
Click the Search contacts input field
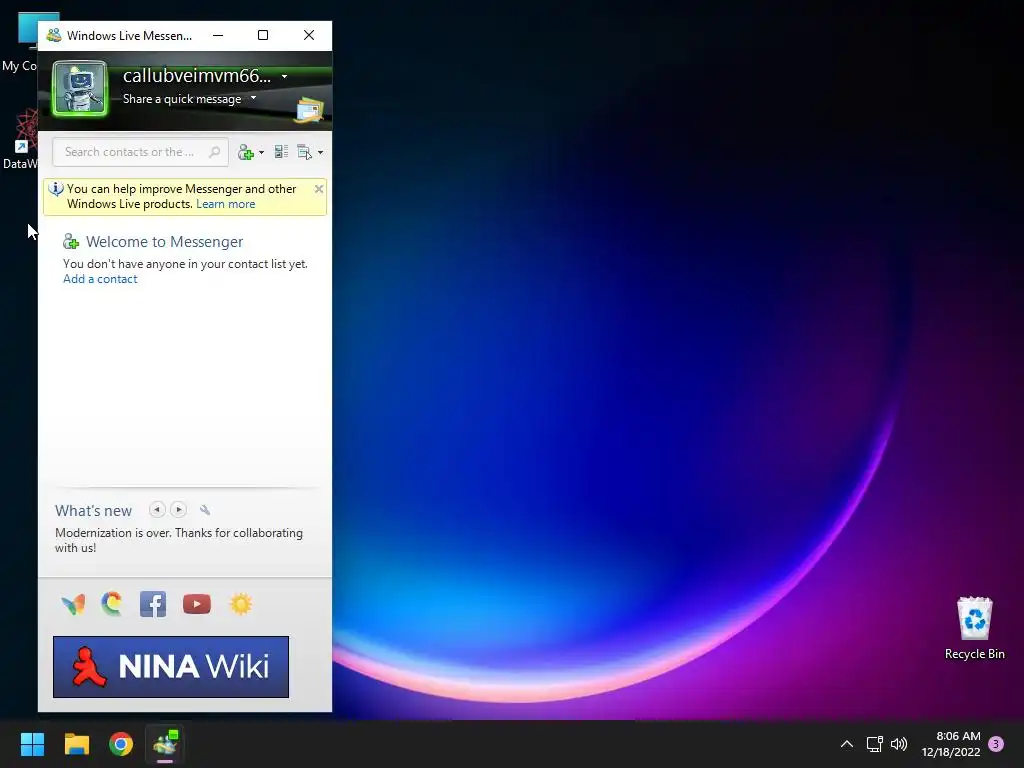click(140, 152)
